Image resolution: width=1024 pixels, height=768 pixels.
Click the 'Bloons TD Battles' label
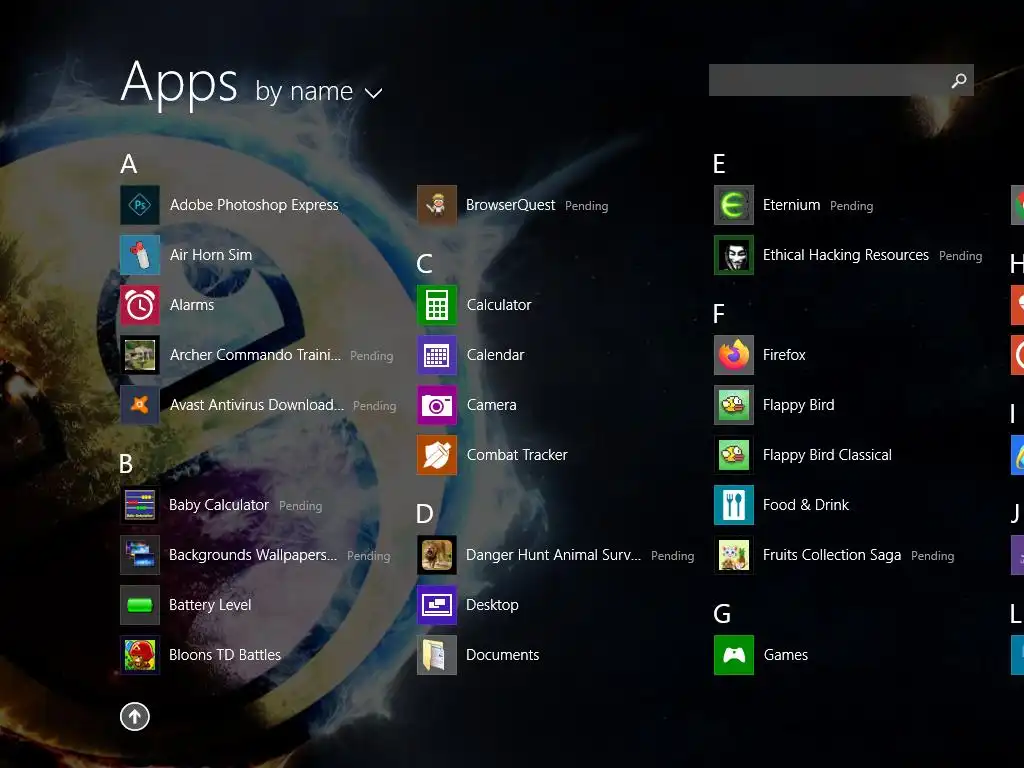point(225,655)
